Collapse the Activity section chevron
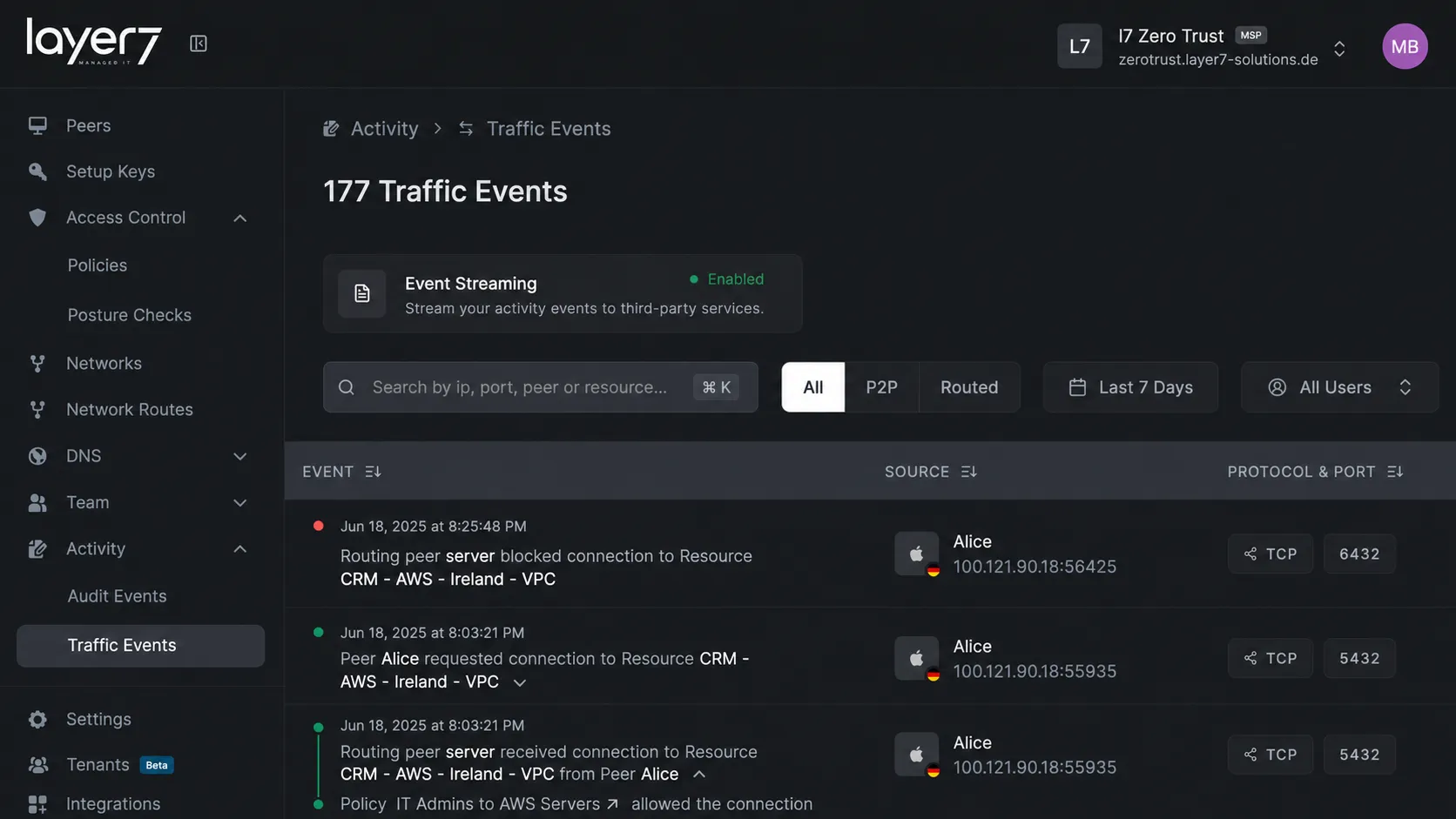This screenshot has height=819, width=1456. [x=240, y=549]
